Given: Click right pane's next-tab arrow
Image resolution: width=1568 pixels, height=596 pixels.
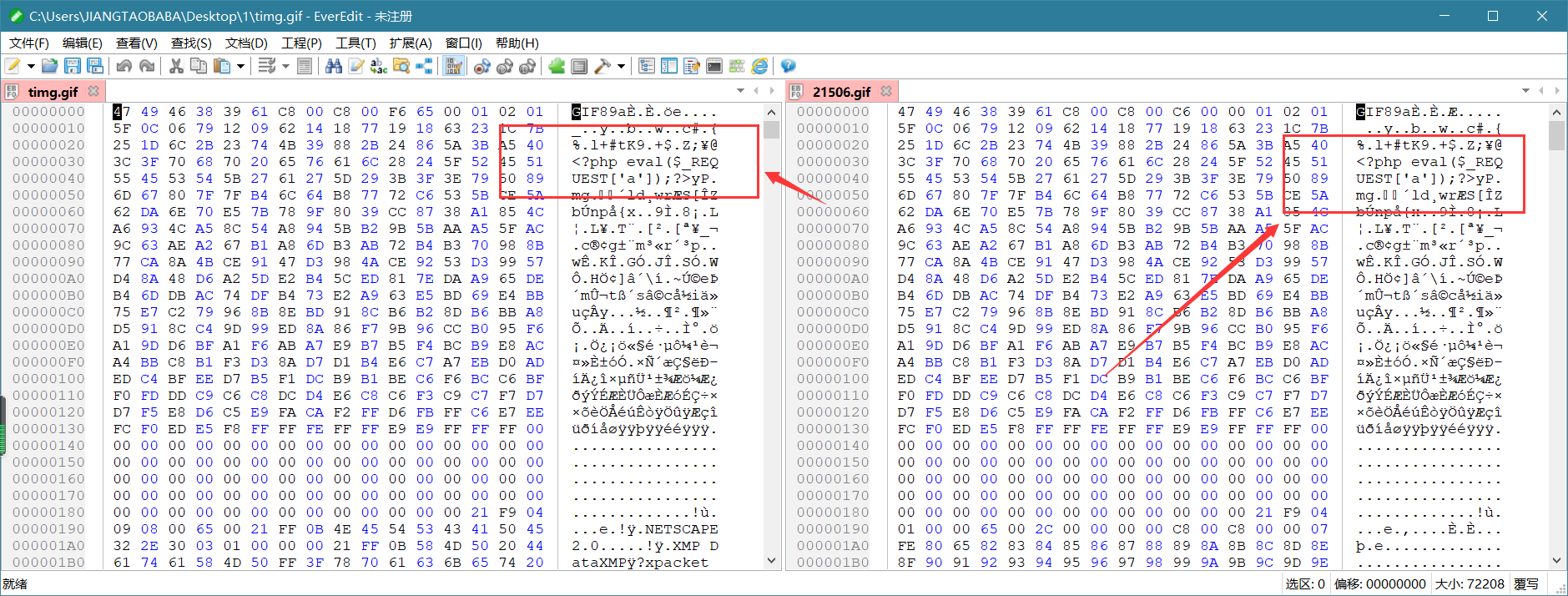Looking at the screenshot, I should (x=1557, y=90).
